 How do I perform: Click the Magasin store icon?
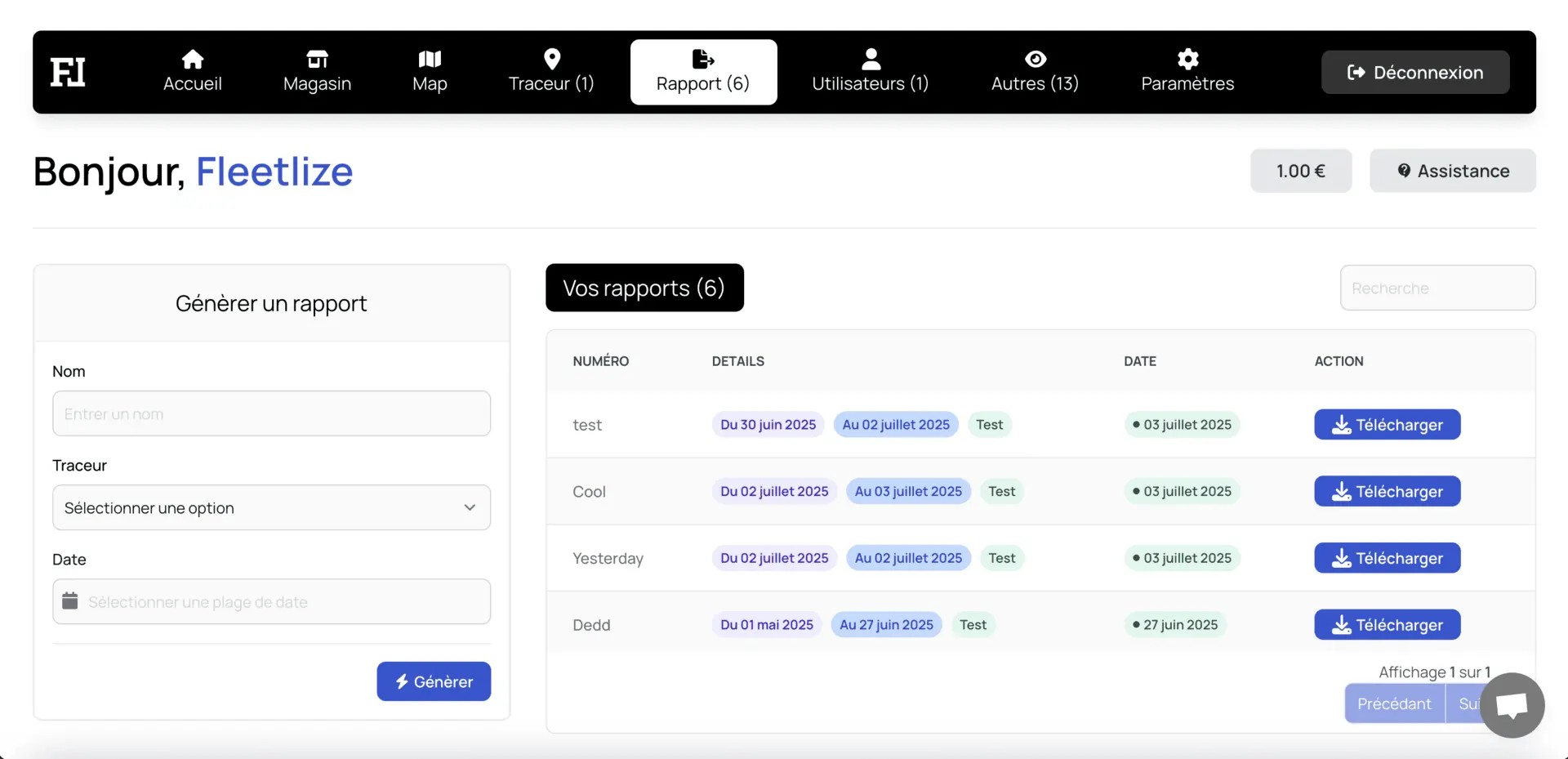pos(317,59)
